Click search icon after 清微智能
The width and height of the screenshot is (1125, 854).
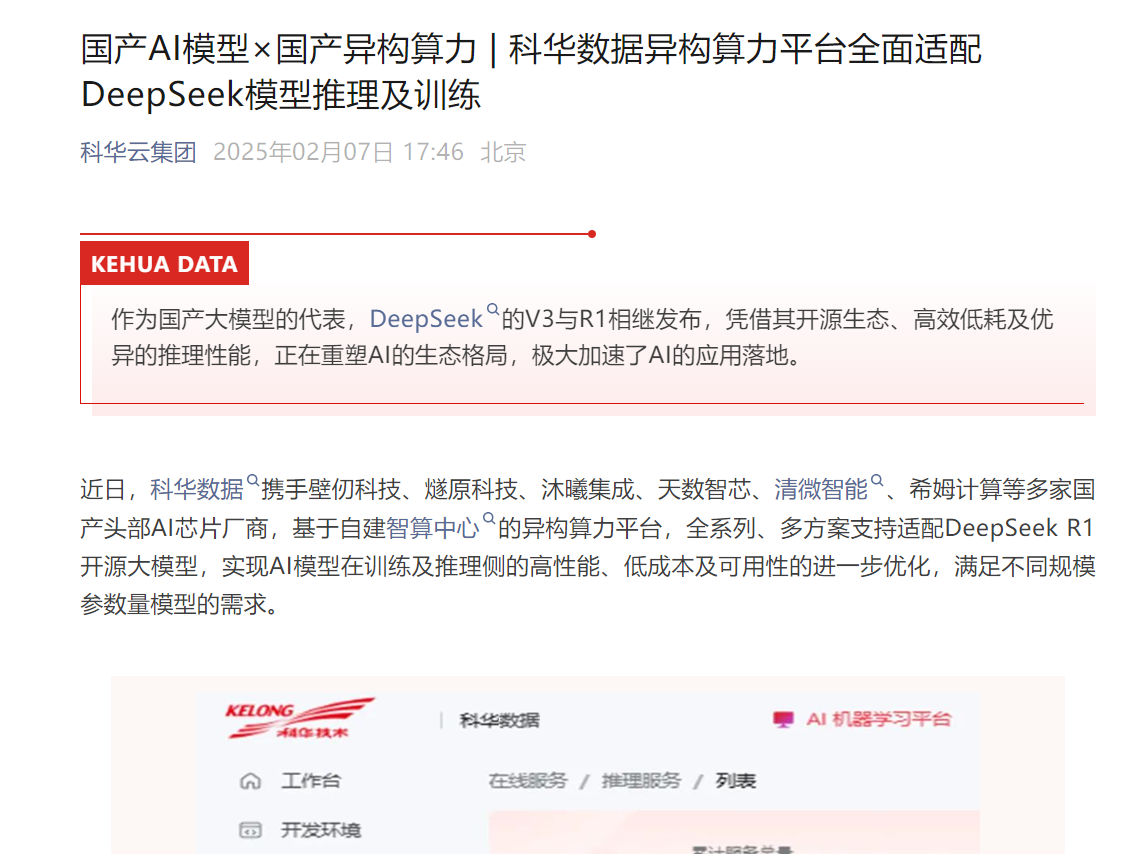tap(877, 480)
